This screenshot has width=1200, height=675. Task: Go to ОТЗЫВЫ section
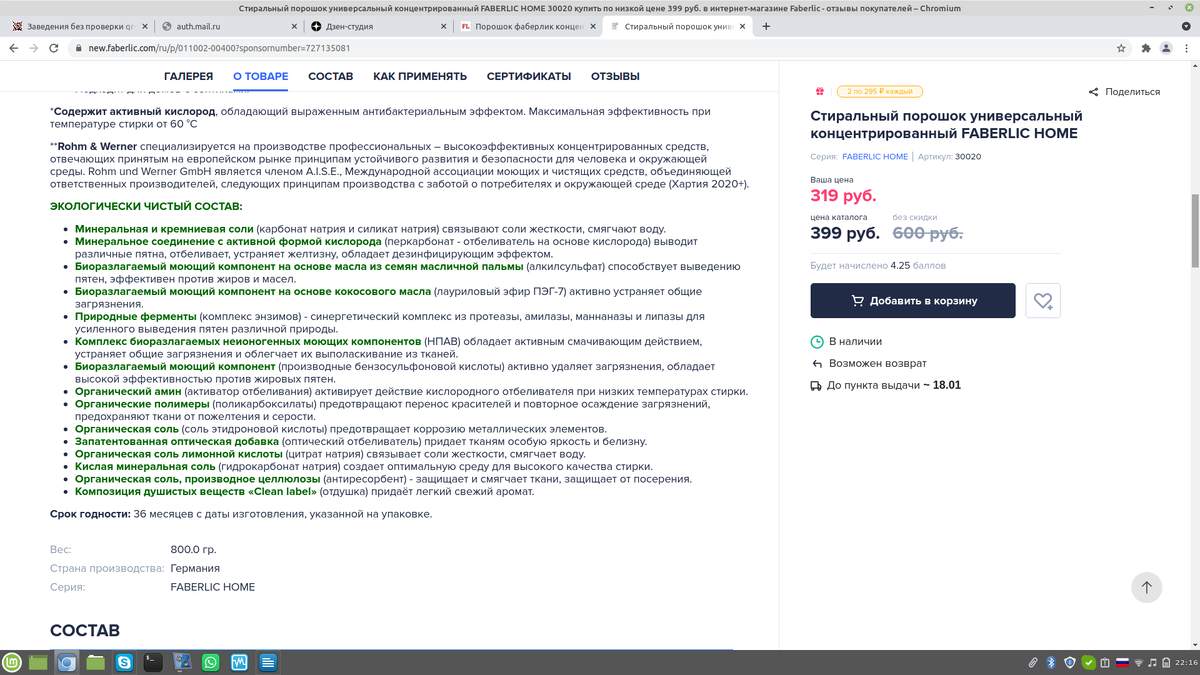[x=615, y=76]
